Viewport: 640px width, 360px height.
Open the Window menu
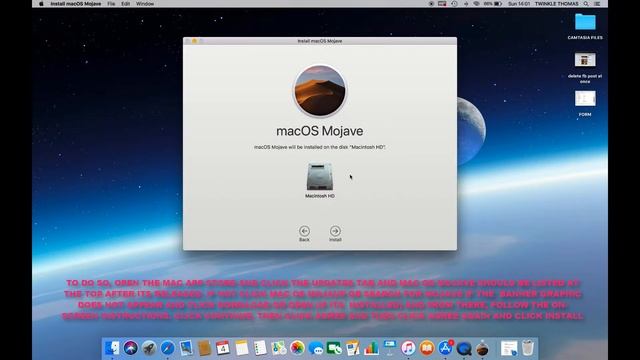pyautogui.click(x=145, y=4)
